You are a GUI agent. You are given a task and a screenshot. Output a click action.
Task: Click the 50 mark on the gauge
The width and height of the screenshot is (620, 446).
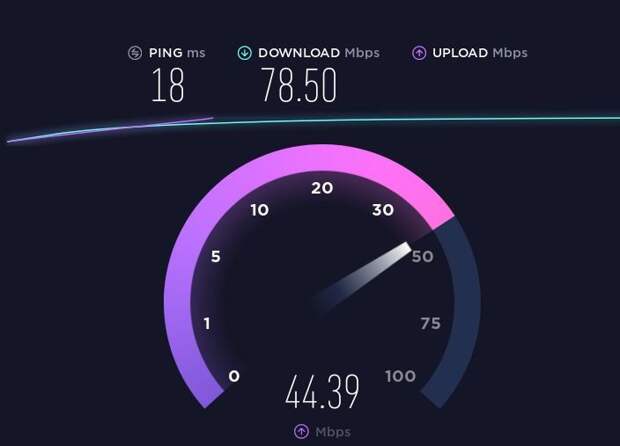[423, 257]
